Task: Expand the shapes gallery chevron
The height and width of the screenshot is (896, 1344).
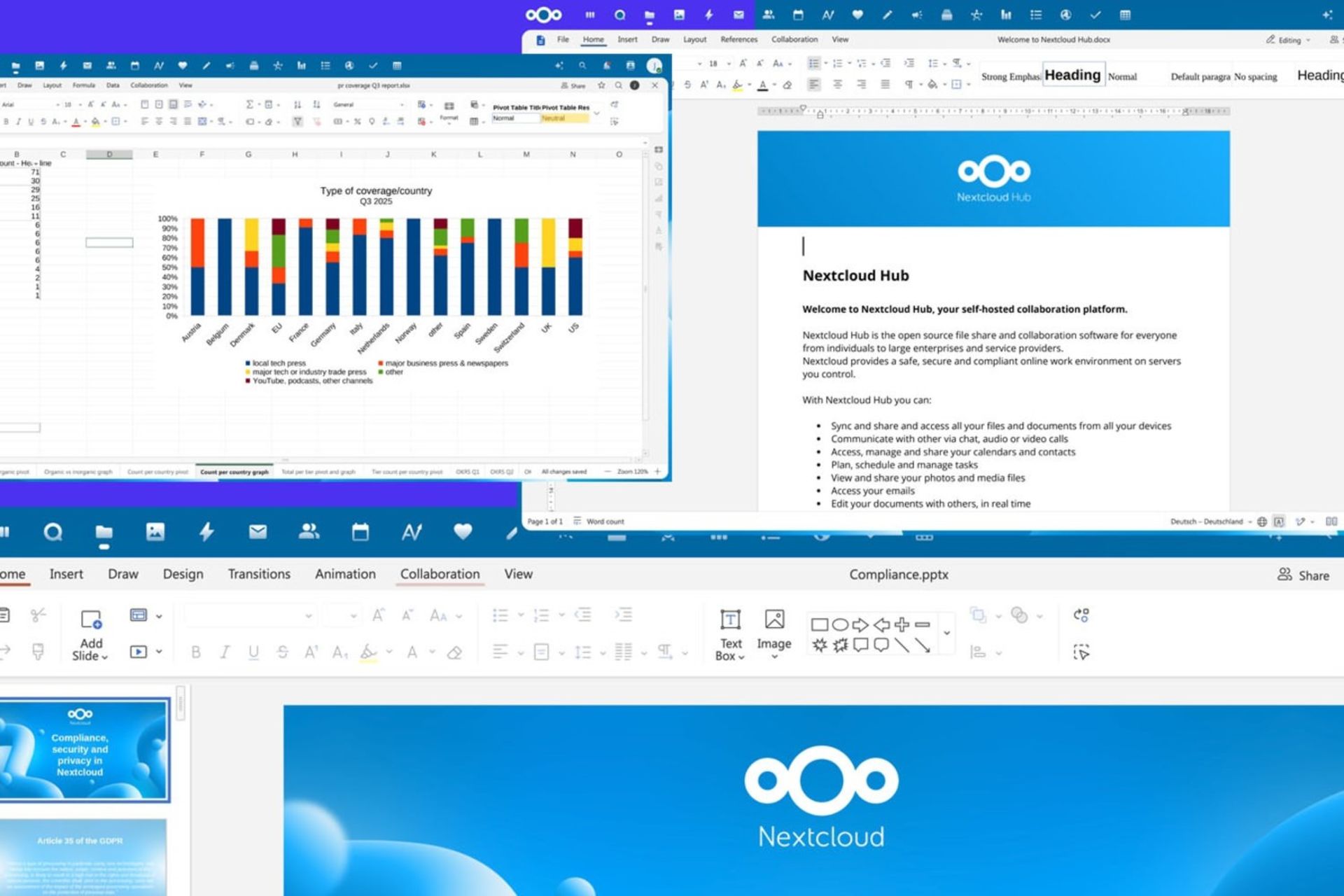Action: coord(946,633)
